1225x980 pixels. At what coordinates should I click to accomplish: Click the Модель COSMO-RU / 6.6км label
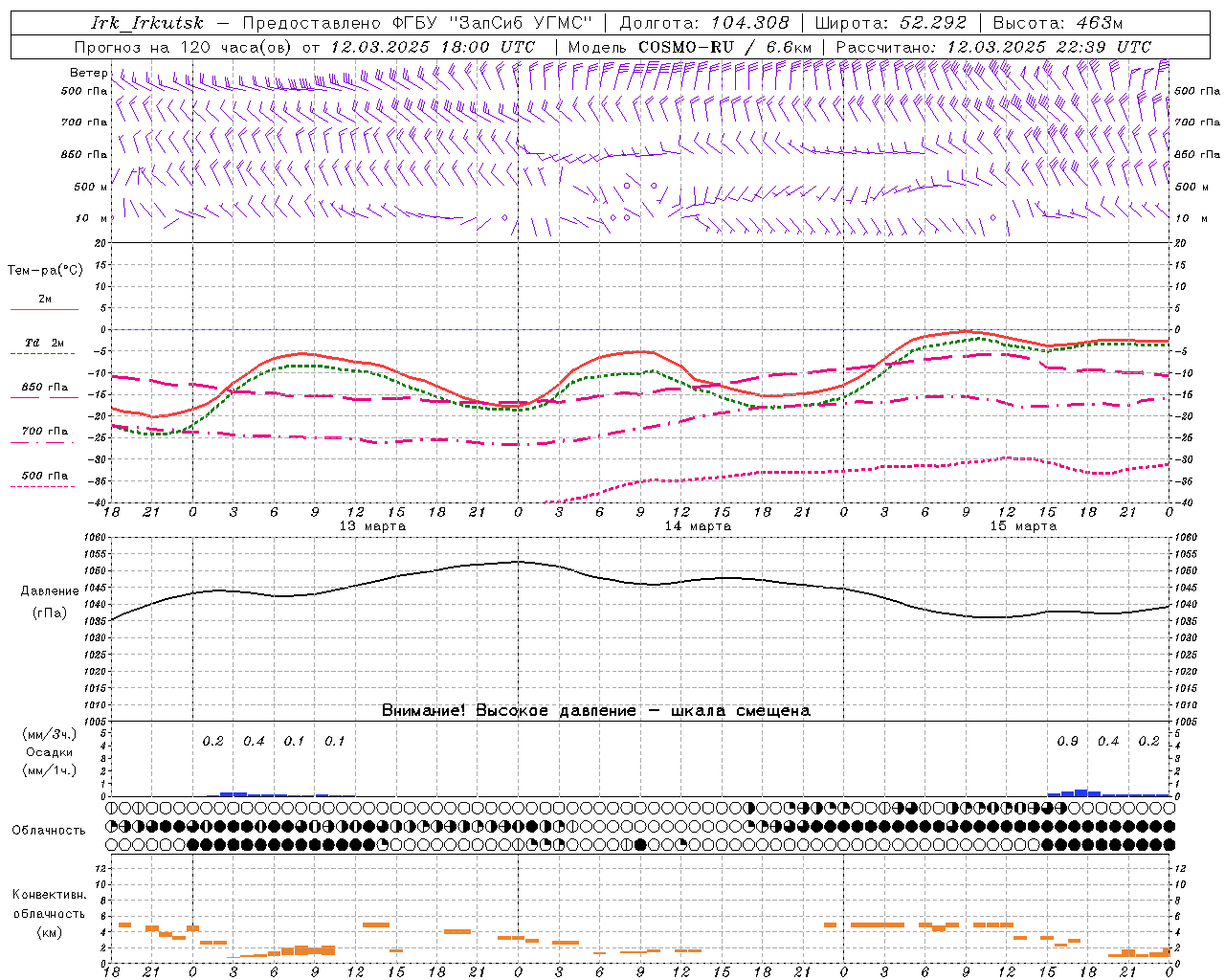[689, 47]
